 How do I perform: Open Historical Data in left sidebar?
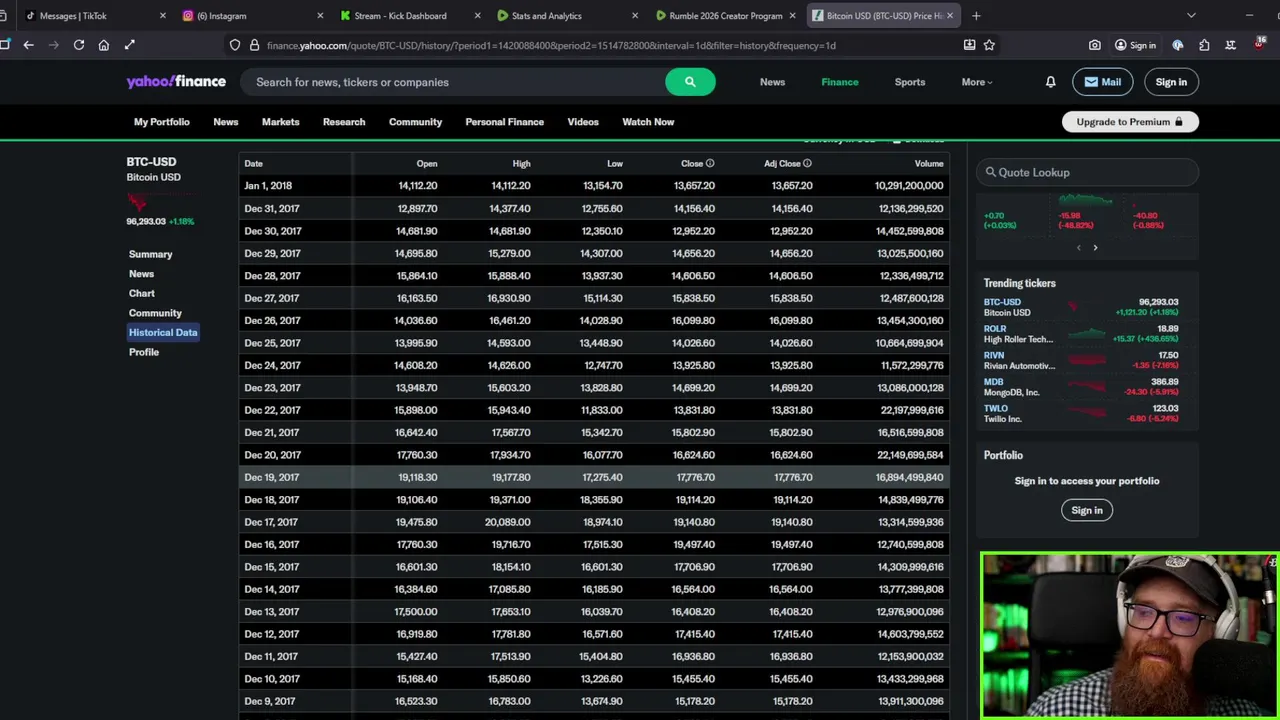coord(163,332)
